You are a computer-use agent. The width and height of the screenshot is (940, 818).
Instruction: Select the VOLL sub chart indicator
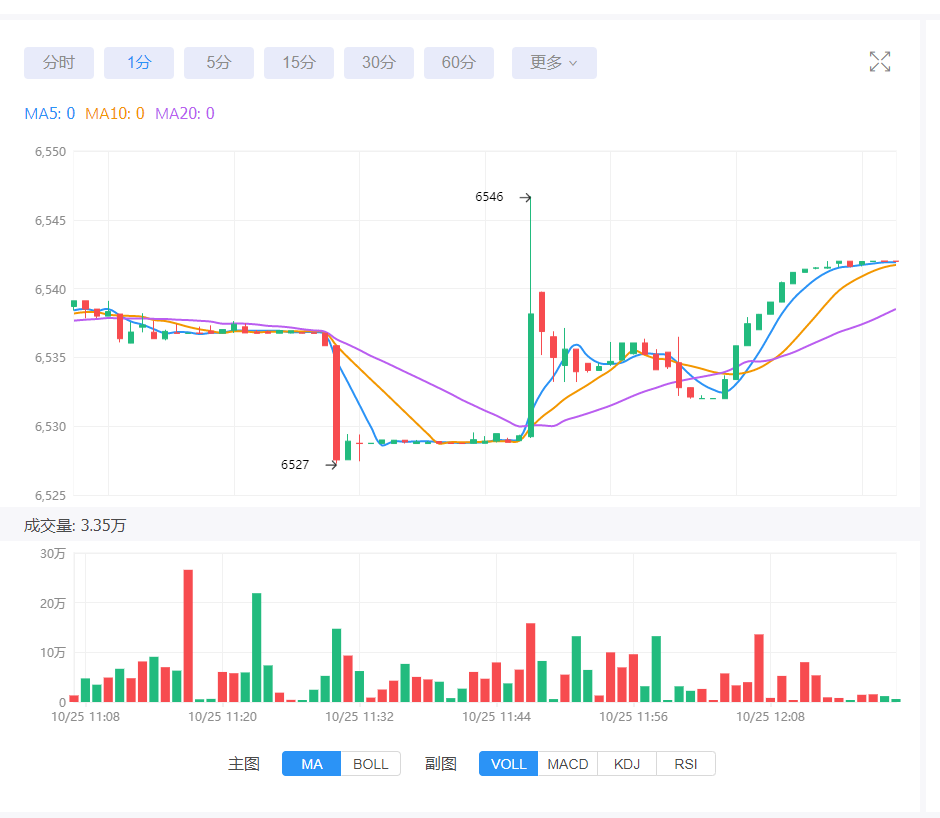coord(508,763)
